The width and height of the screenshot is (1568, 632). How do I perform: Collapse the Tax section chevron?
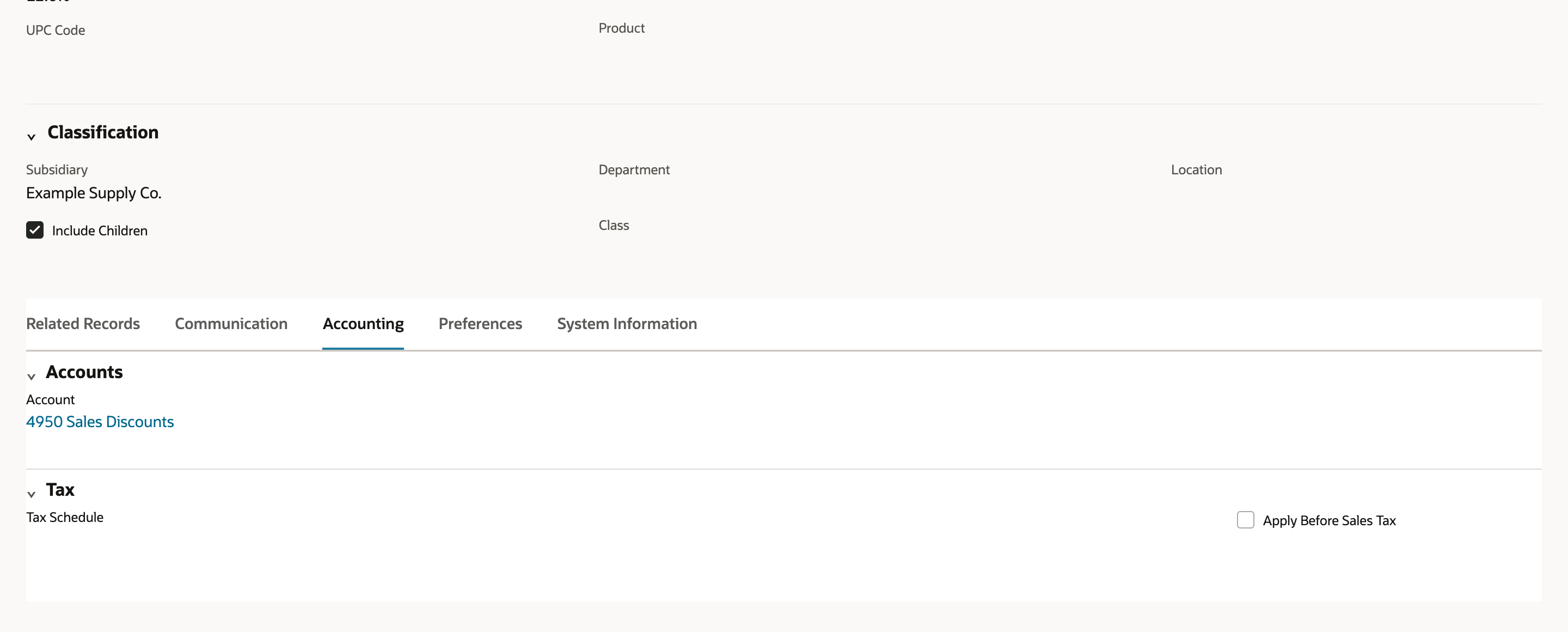[31, 494]
